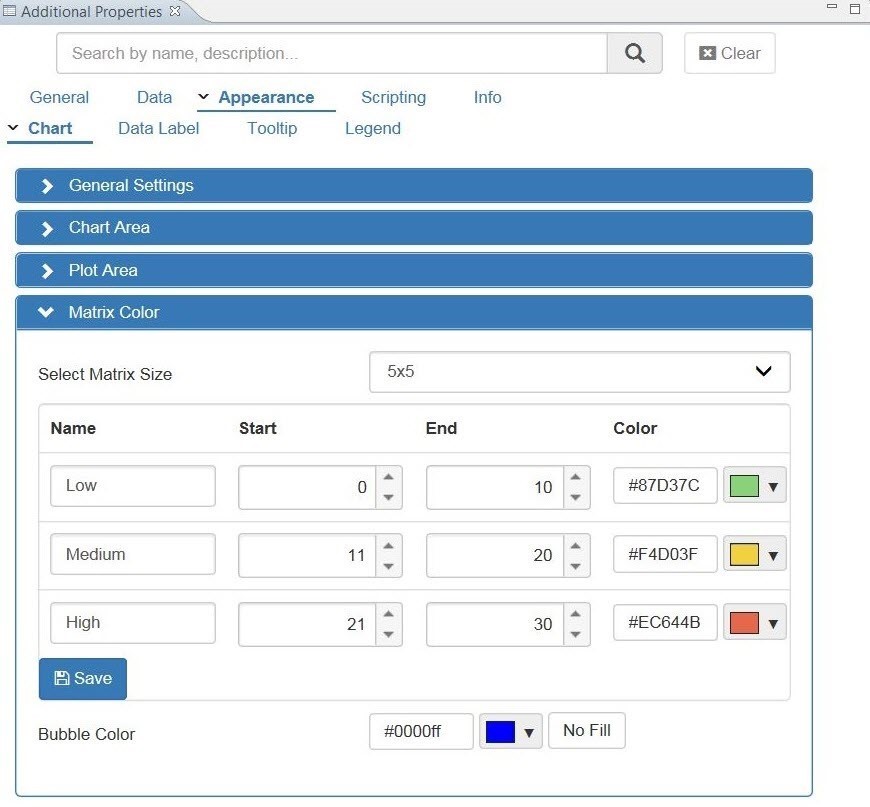This screenshot has width=870, height=807.
Task: Open the red High color picker
Action: (x=754, y=624)
